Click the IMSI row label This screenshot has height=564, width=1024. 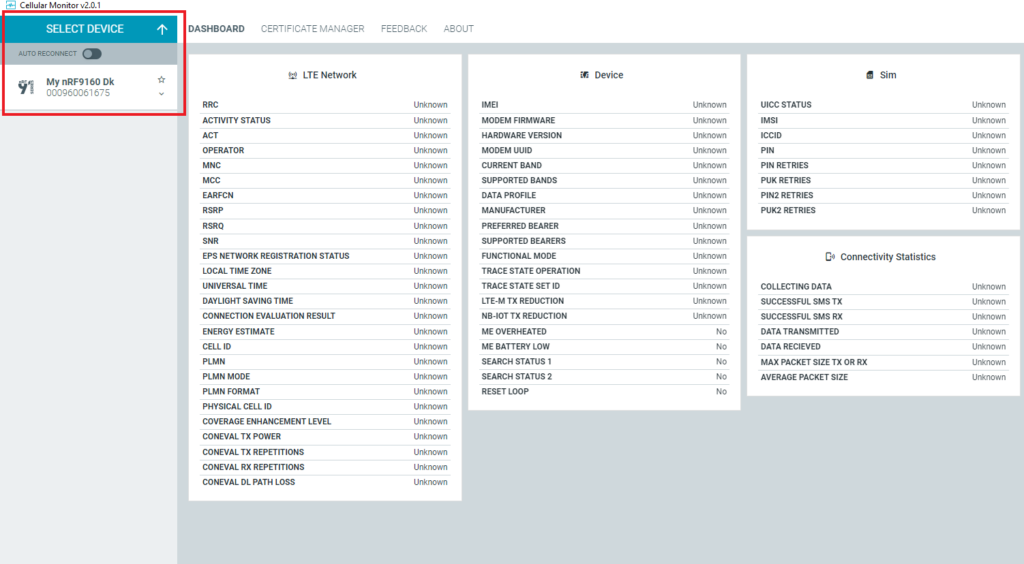[769, 120]
